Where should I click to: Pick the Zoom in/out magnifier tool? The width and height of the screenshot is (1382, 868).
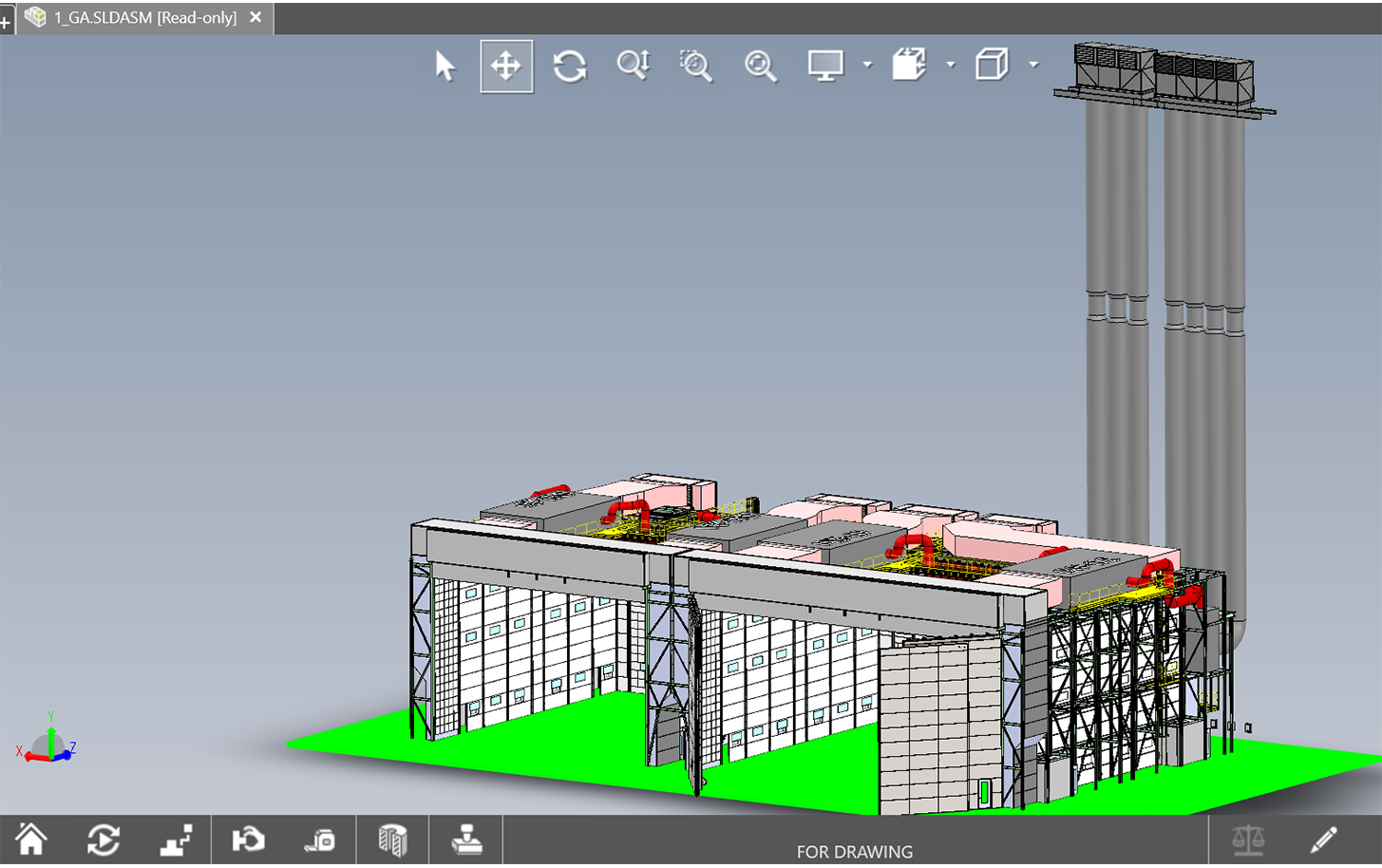click(633, 66)
